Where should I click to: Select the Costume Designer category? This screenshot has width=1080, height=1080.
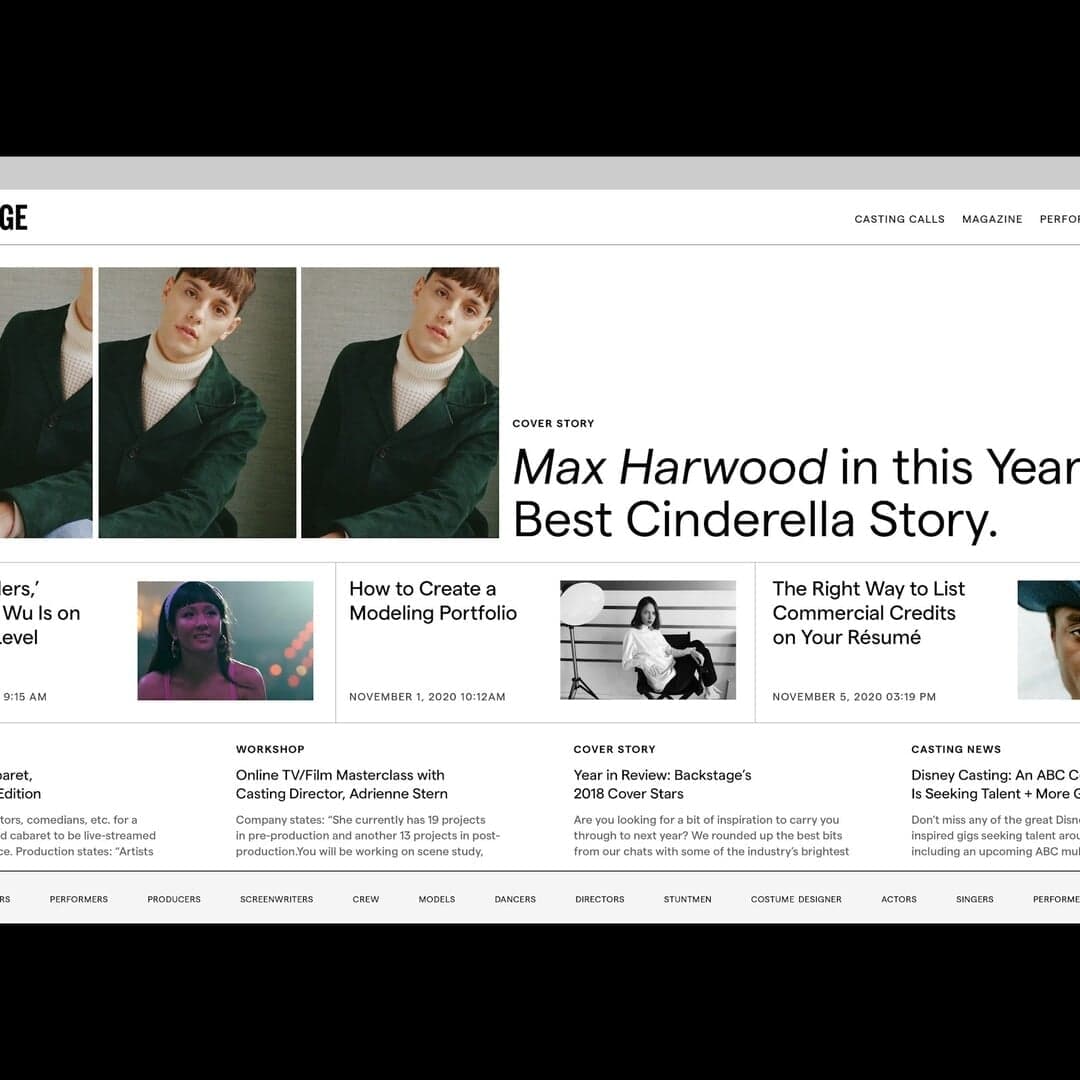click(x=796, y=899)
